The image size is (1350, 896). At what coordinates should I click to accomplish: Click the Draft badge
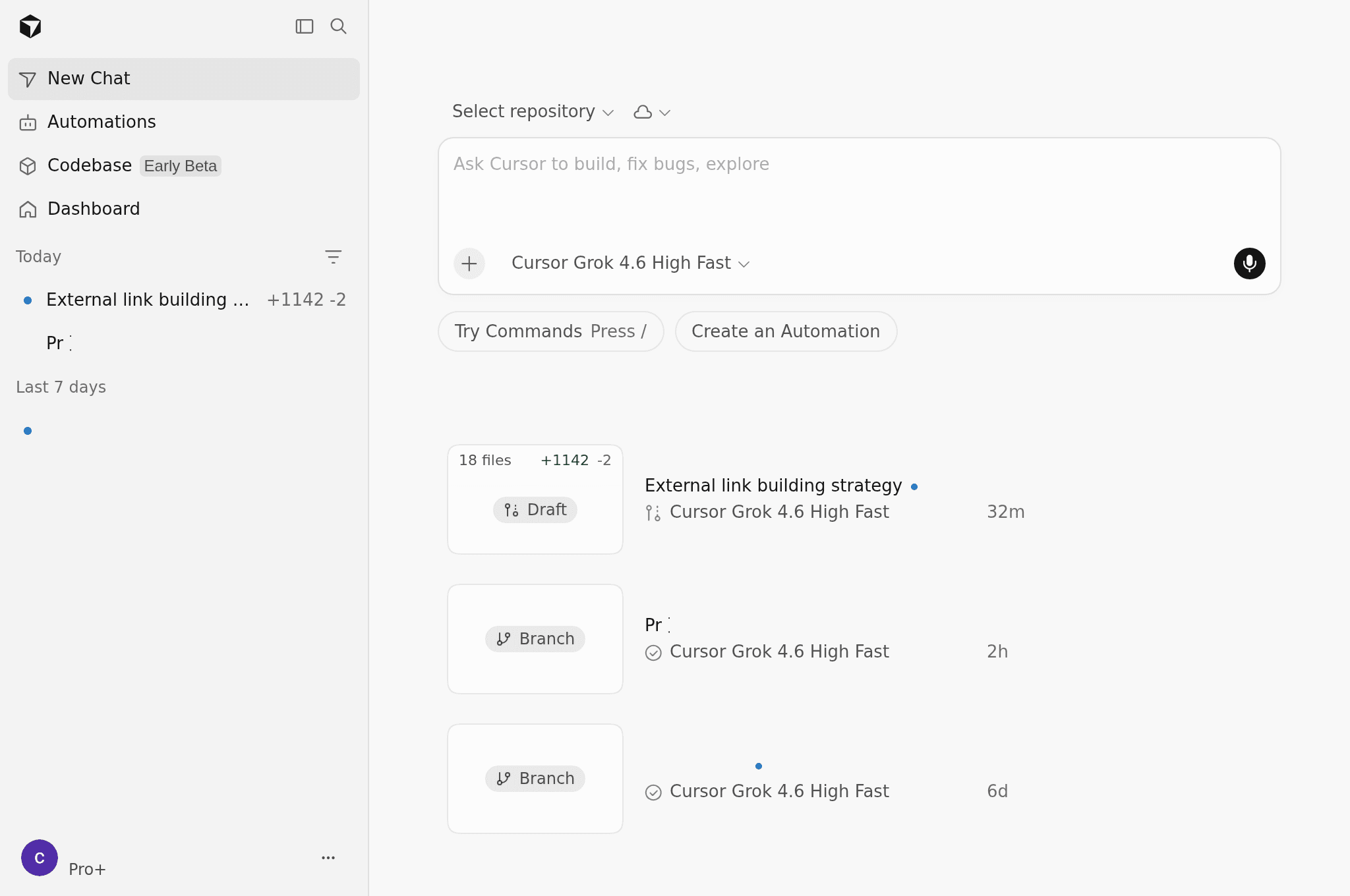pos(535,510)
